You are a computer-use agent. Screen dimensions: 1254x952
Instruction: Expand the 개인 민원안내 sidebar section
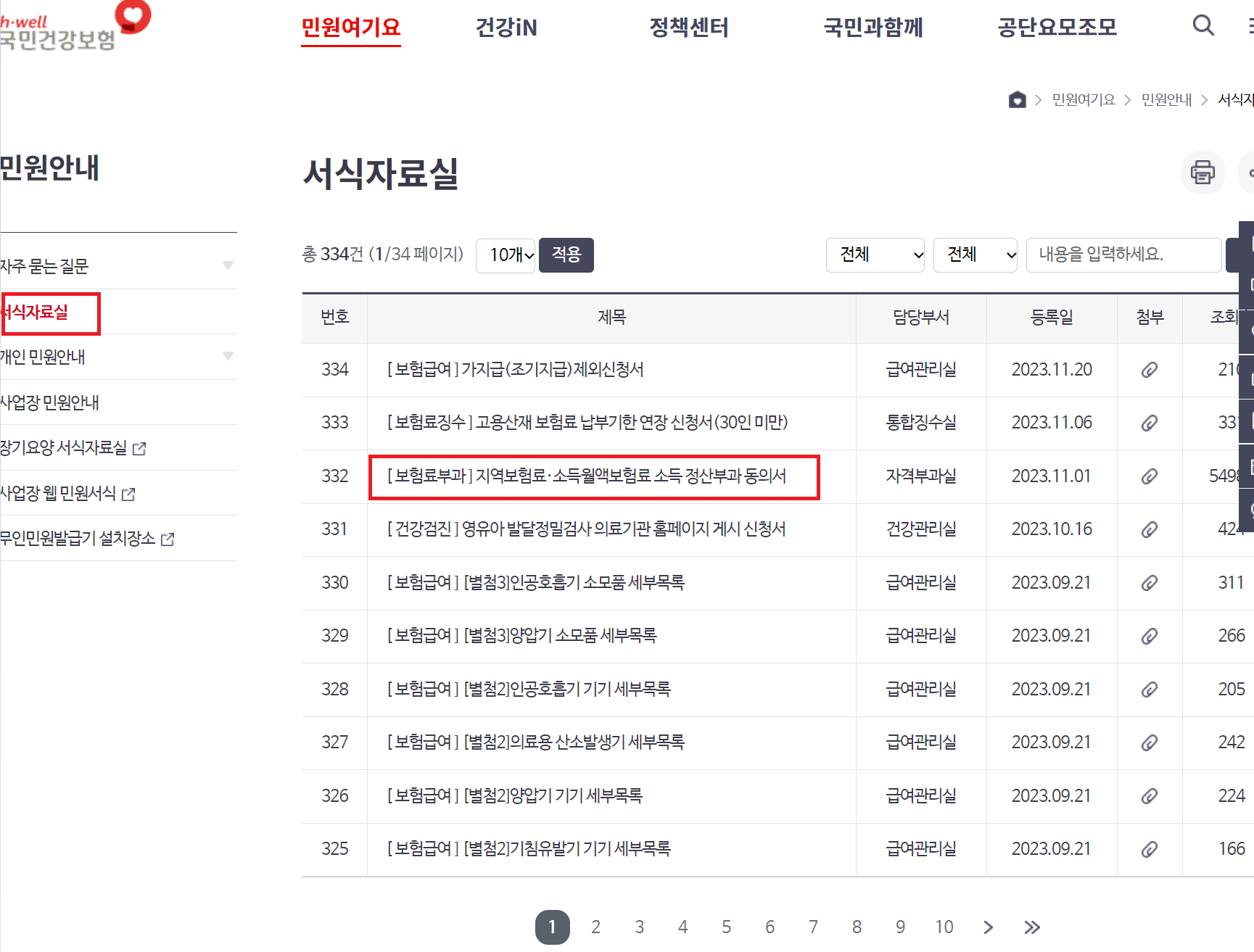pyautogui.click(x=228, y=357)
